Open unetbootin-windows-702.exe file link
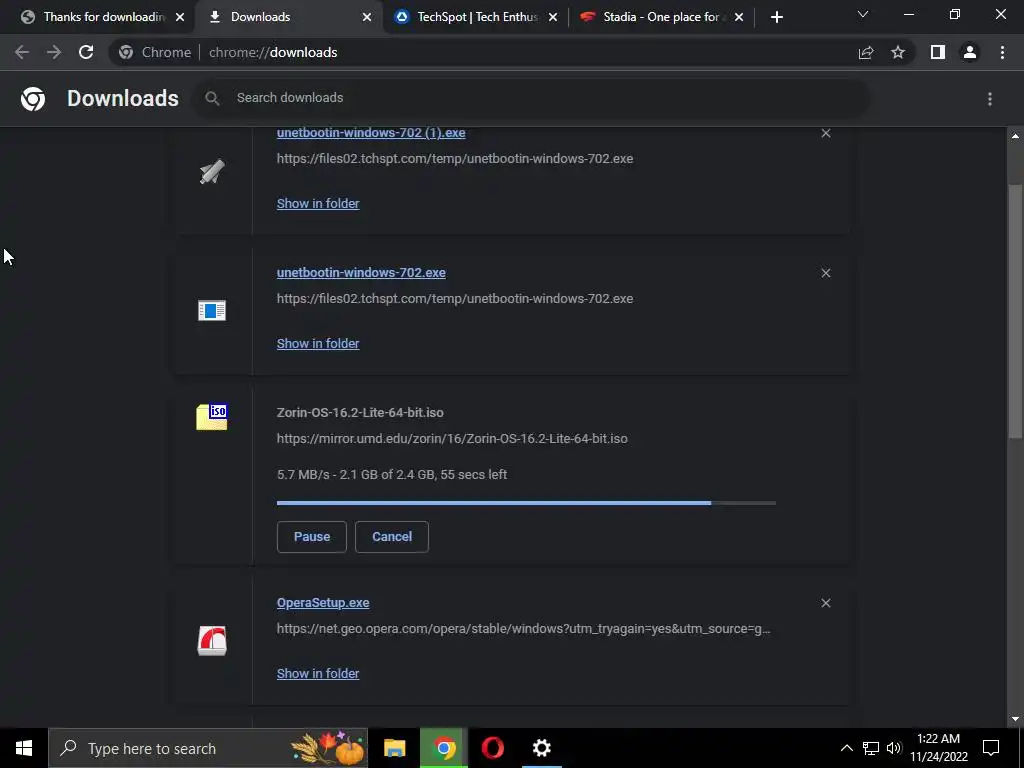 (x=361, y=273)
